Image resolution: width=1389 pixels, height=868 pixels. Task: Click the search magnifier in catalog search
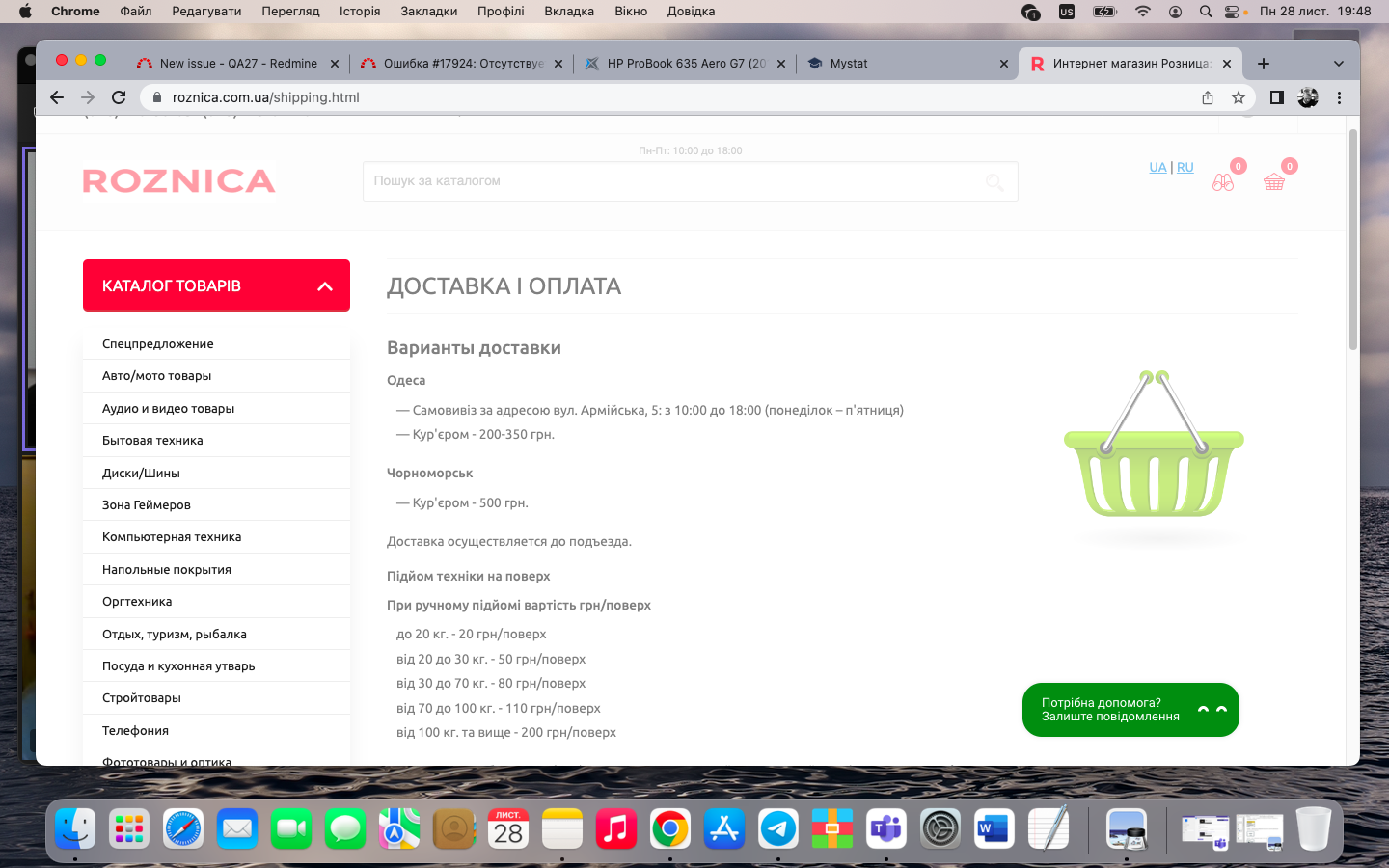tap(994, 181)
